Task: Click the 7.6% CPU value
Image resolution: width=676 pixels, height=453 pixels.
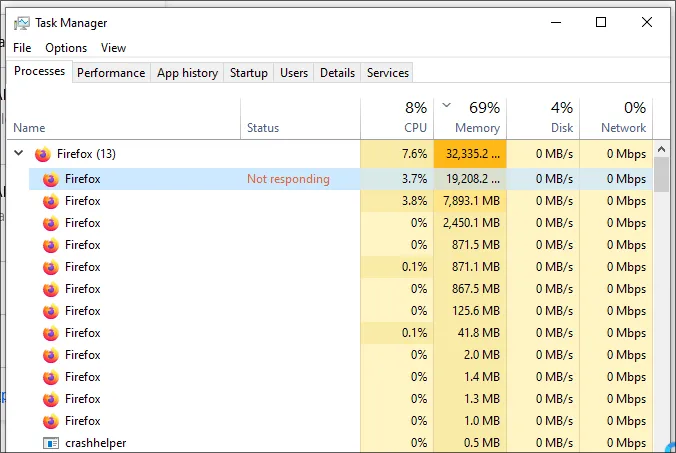Action: tap(414, 154)
